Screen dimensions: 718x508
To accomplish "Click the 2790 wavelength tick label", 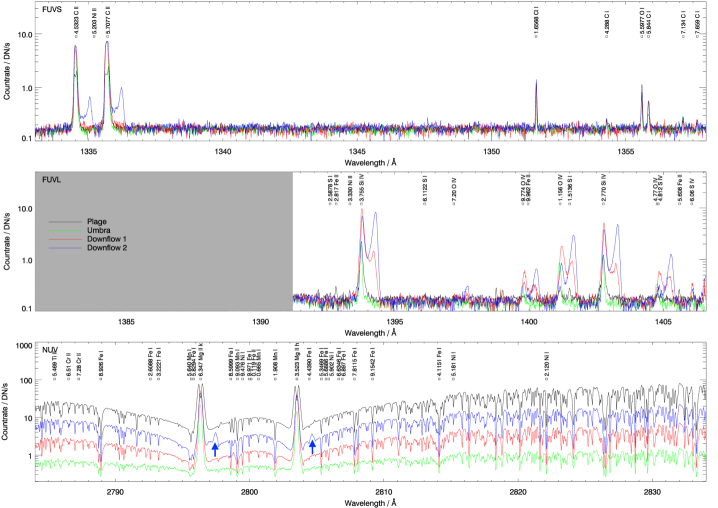I will point(115,492).
